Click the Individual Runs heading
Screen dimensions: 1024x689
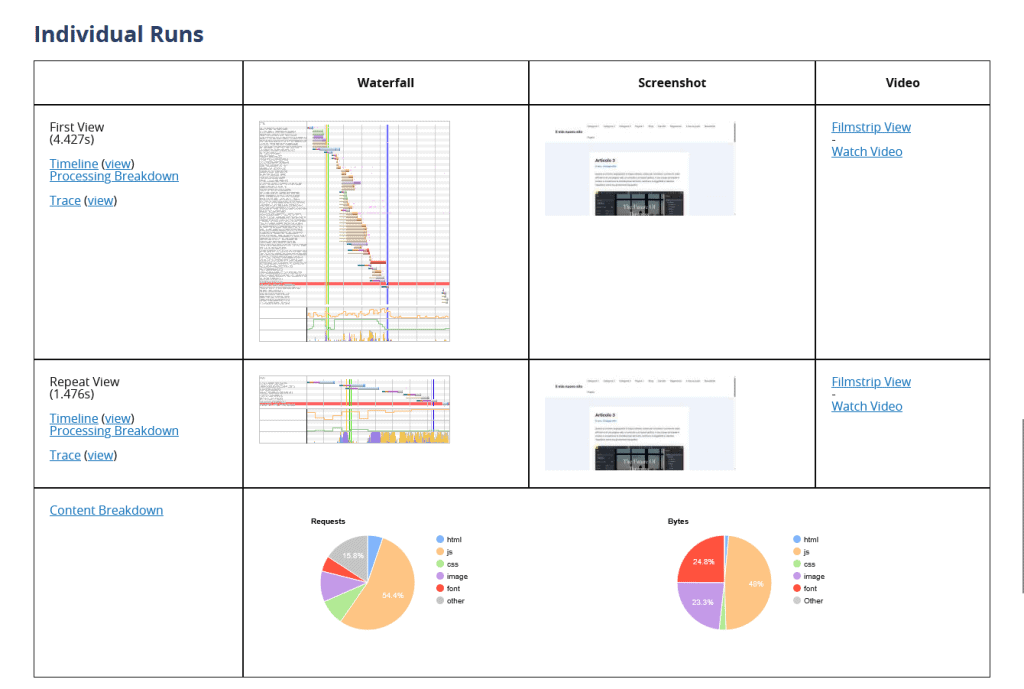pyautogui.click(x=119, y=34)
